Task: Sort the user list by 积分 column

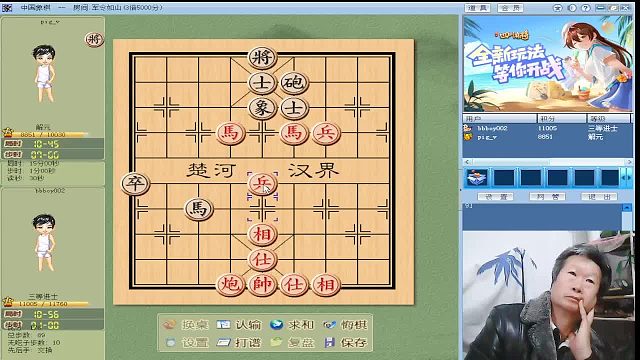Action: click(x=562, y=118)
